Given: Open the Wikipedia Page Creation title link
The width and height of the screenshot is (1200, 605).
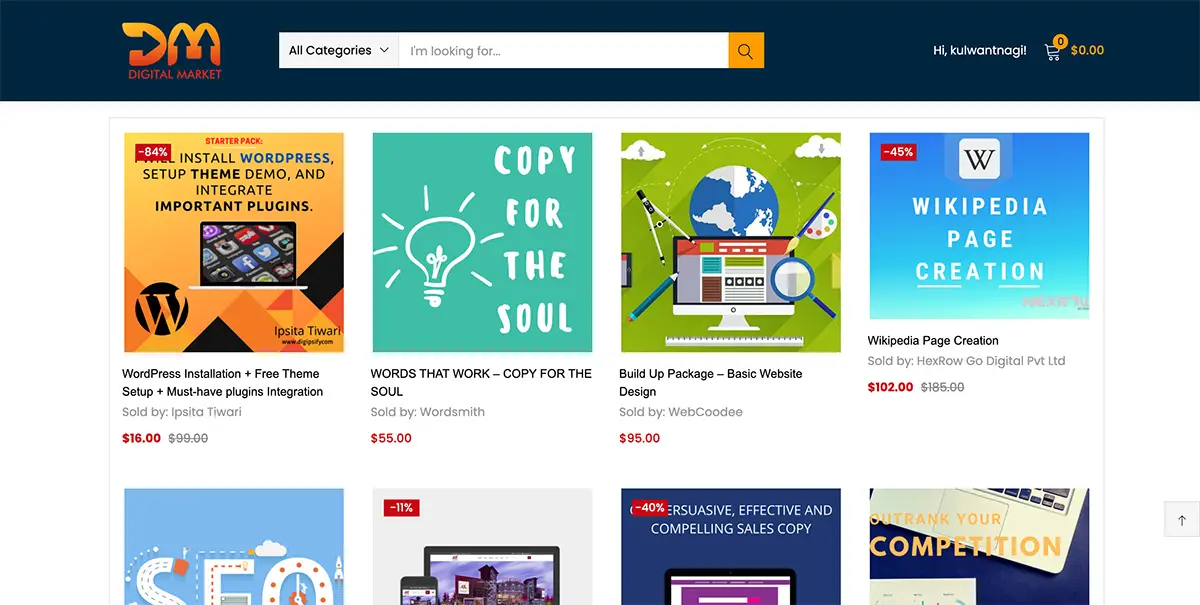Looking at the screenshot, I should [x=933, y=340].
